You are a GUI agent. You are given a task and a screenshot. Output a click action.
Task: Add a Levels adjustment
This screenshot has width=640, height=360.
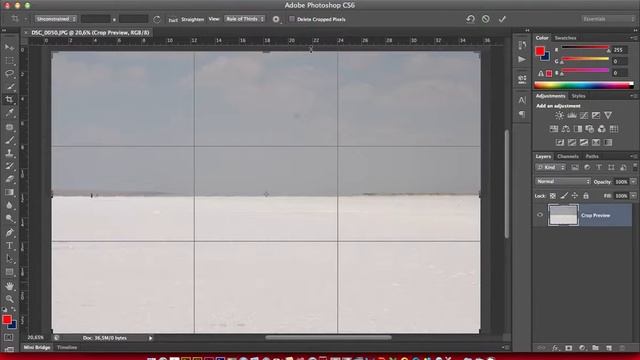(572, 116)
